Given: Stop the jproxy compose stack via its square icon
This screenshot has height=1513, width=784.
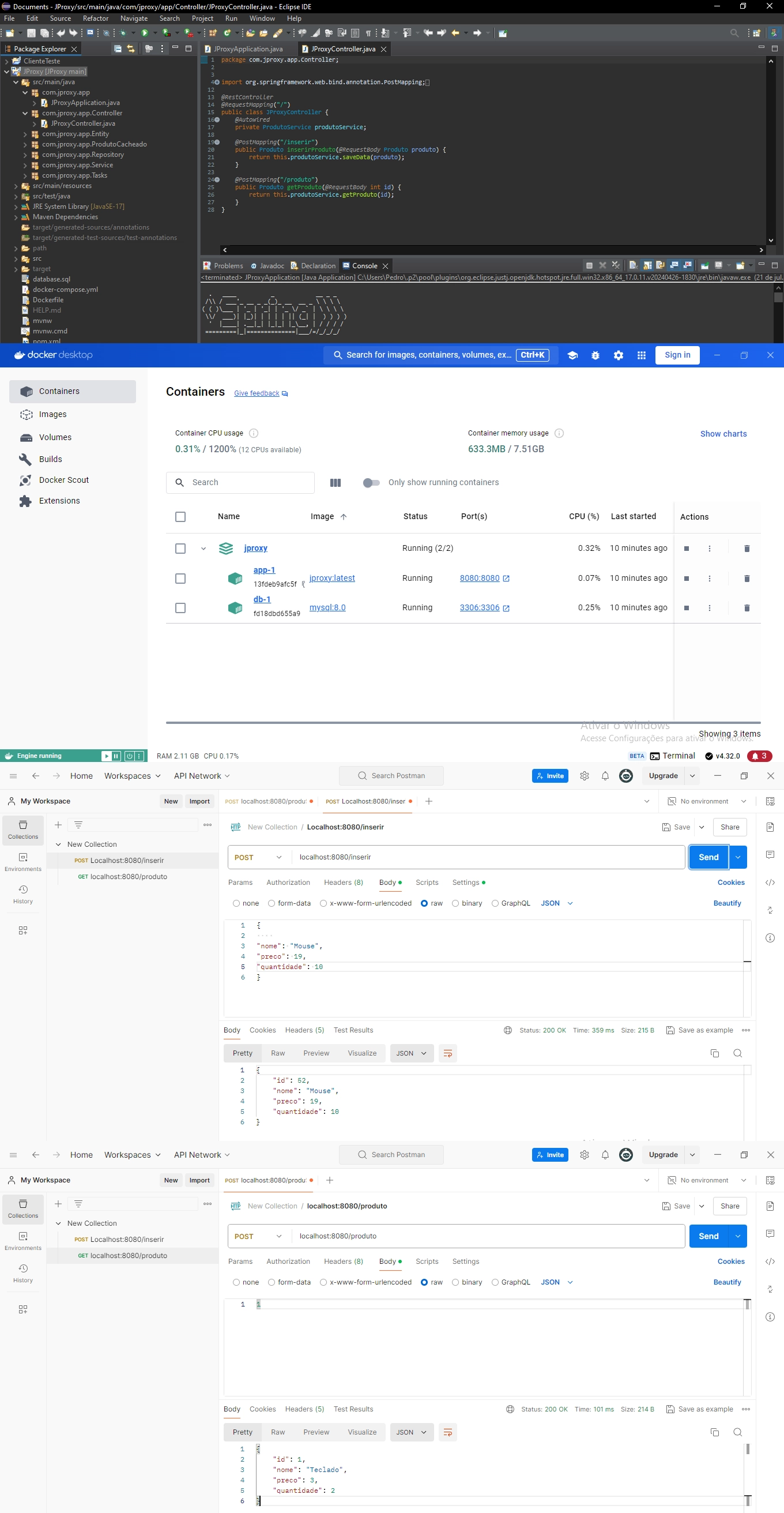Looking at the screenshot, I should [686, 549].
